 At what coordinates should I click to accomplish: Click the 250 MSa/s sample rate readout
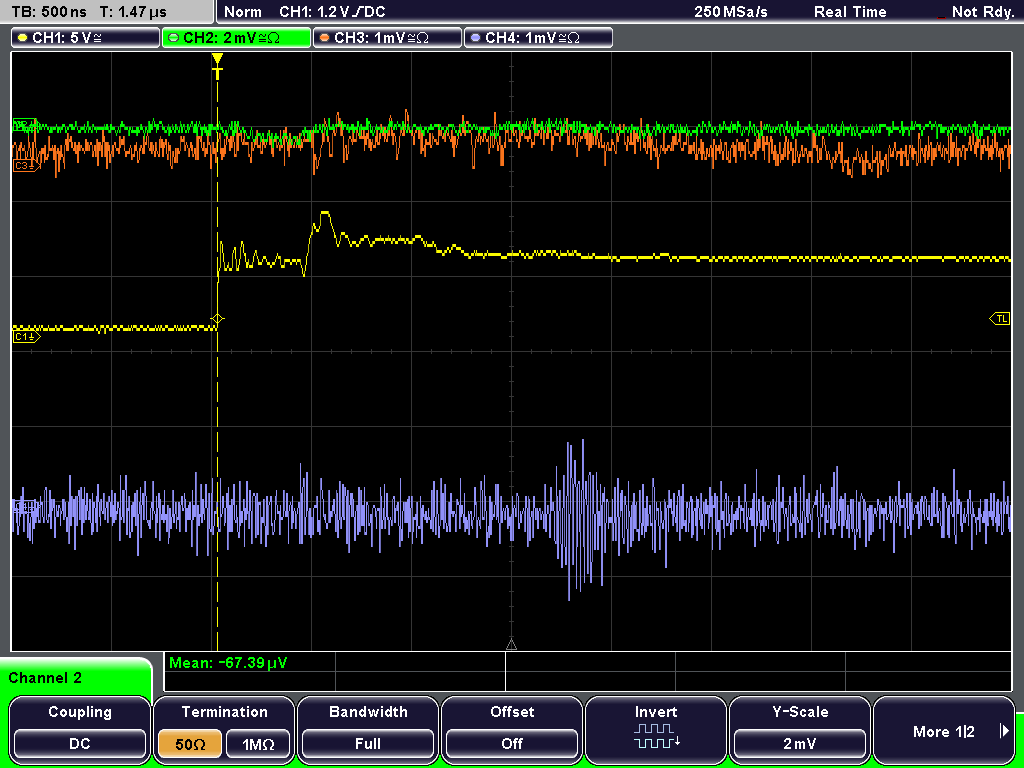pos(731,12)
